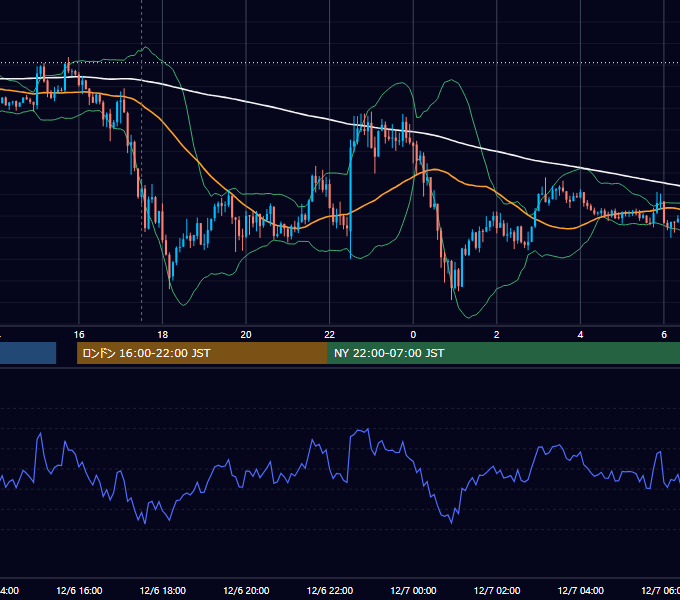The width and height of the screenshot is (680, 600).
Task: Click the 22 hour label on price chart axis
Action: 330,335
